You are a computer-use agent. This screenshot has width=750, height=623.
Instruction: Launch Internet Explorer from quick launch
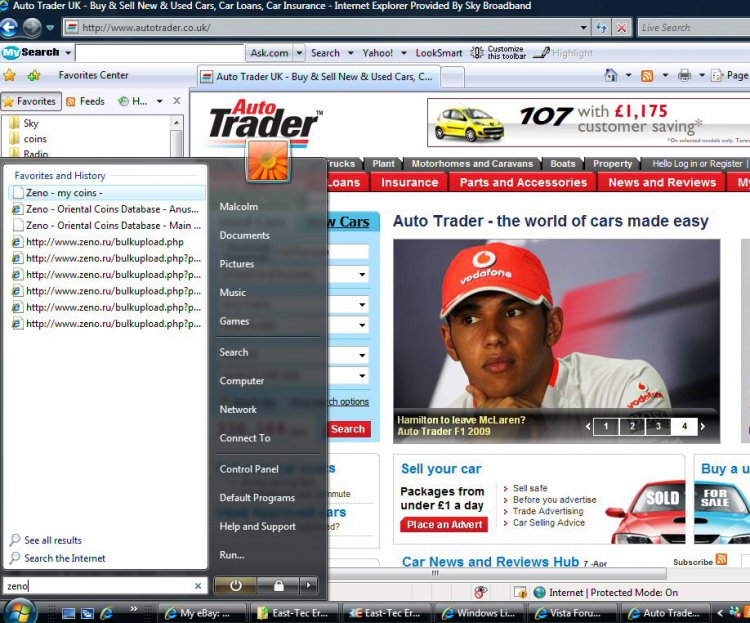click(x=106, y=613)
